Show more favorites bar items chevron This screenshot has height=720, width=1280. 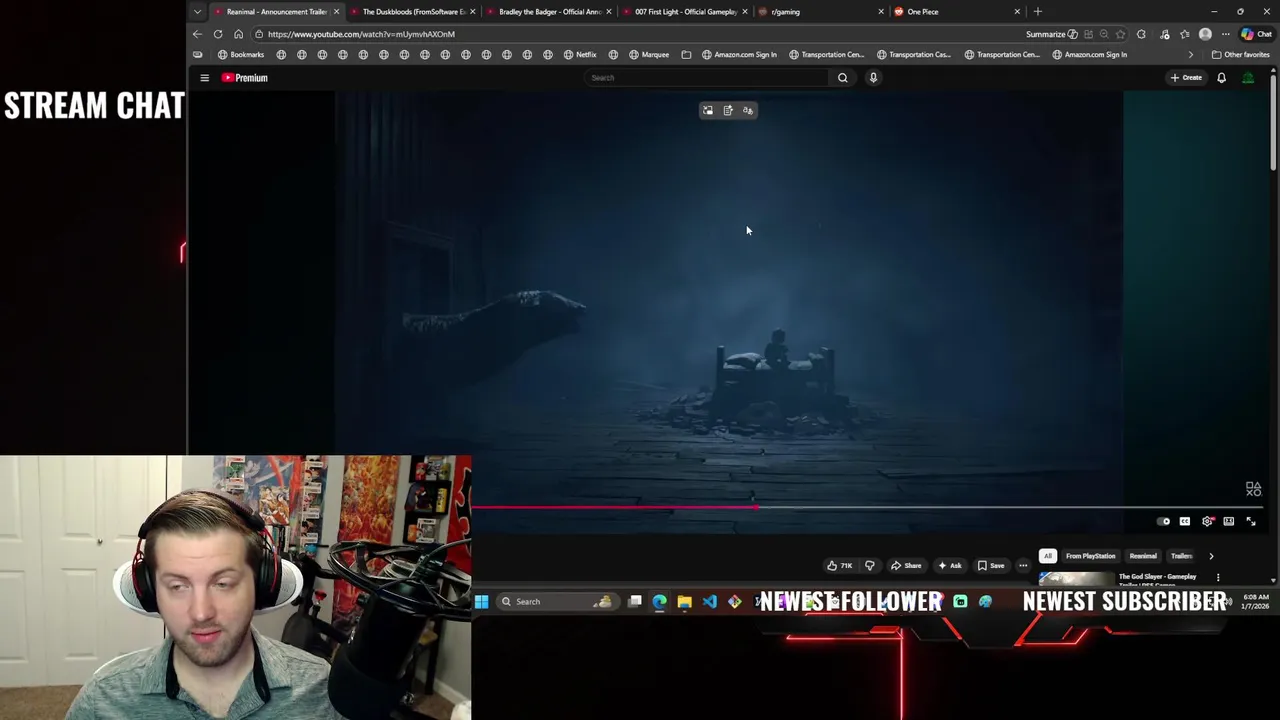1190,55
